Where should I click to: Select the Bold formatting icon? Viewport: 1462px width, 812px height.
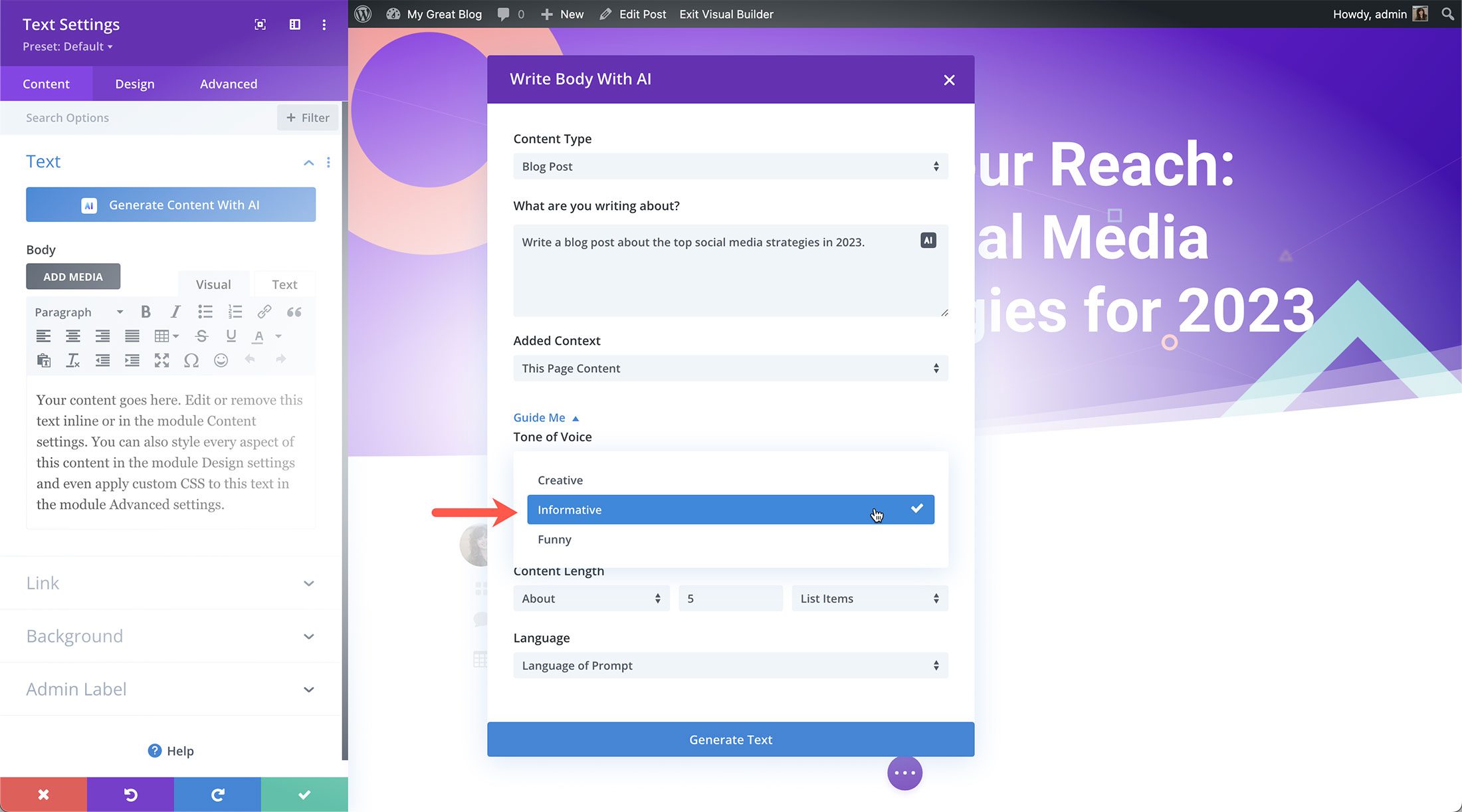(145, 312)
